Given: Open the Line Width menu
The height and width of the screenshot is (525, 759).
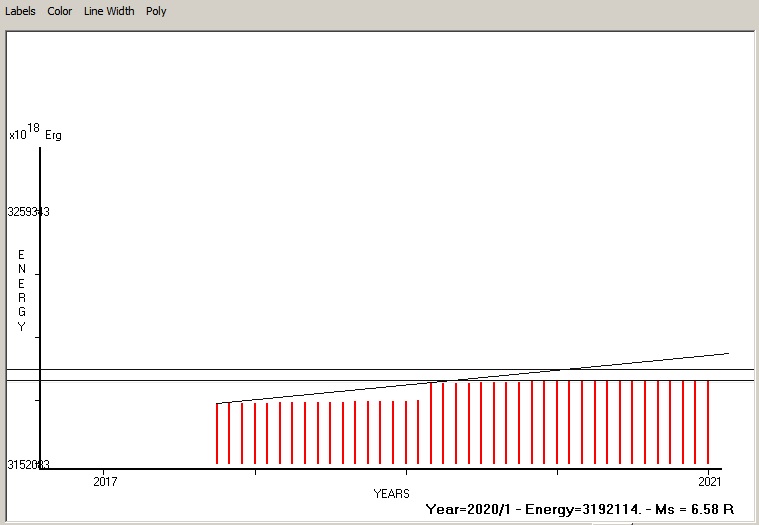Looking at the screenshot, I should (109, 11).
